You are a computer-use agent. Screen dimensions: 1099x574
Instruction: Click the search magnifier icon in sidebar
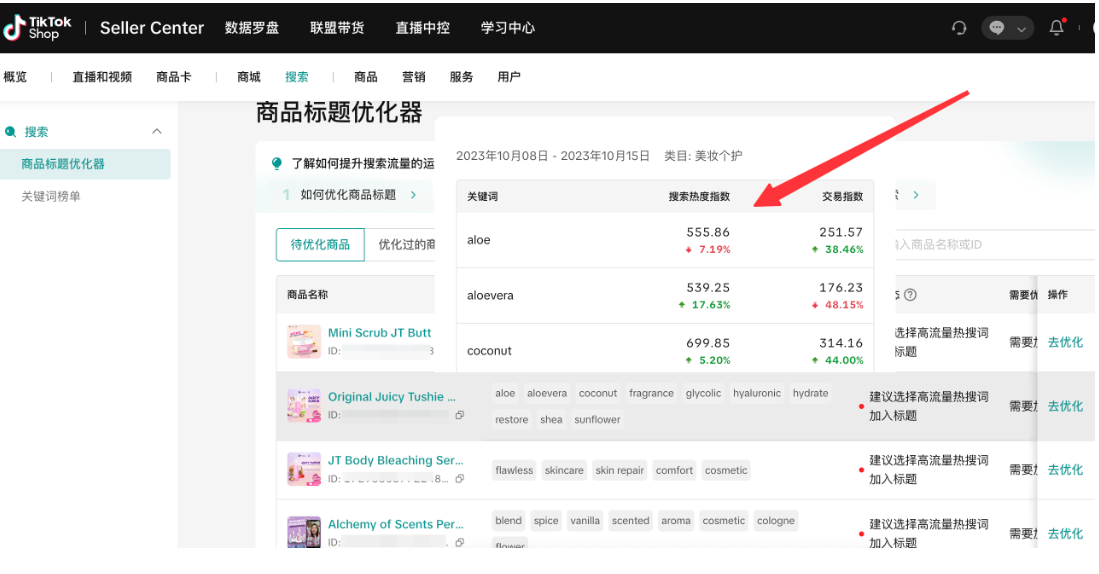11,132
